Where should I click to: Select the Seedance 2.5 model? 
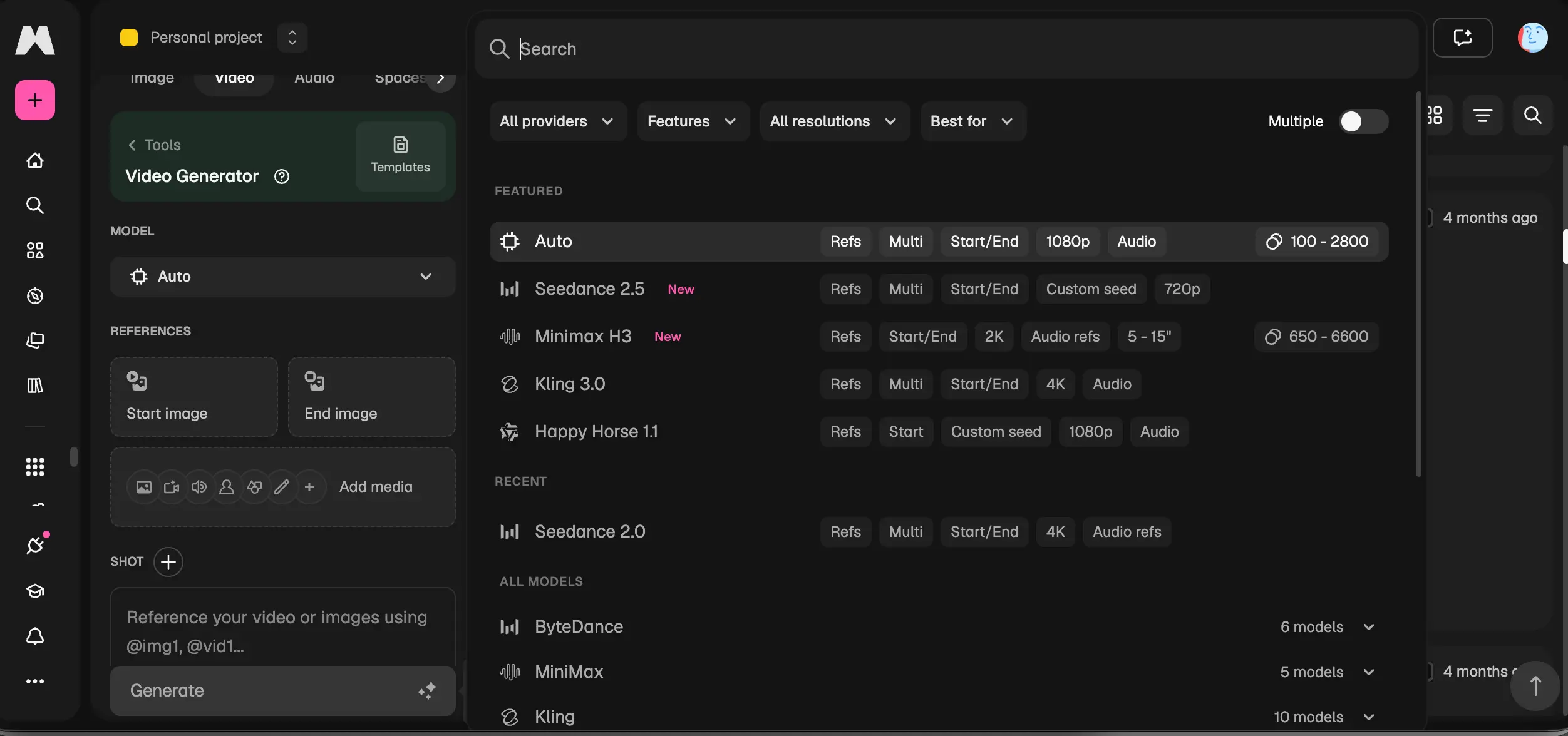click(939, 289)
